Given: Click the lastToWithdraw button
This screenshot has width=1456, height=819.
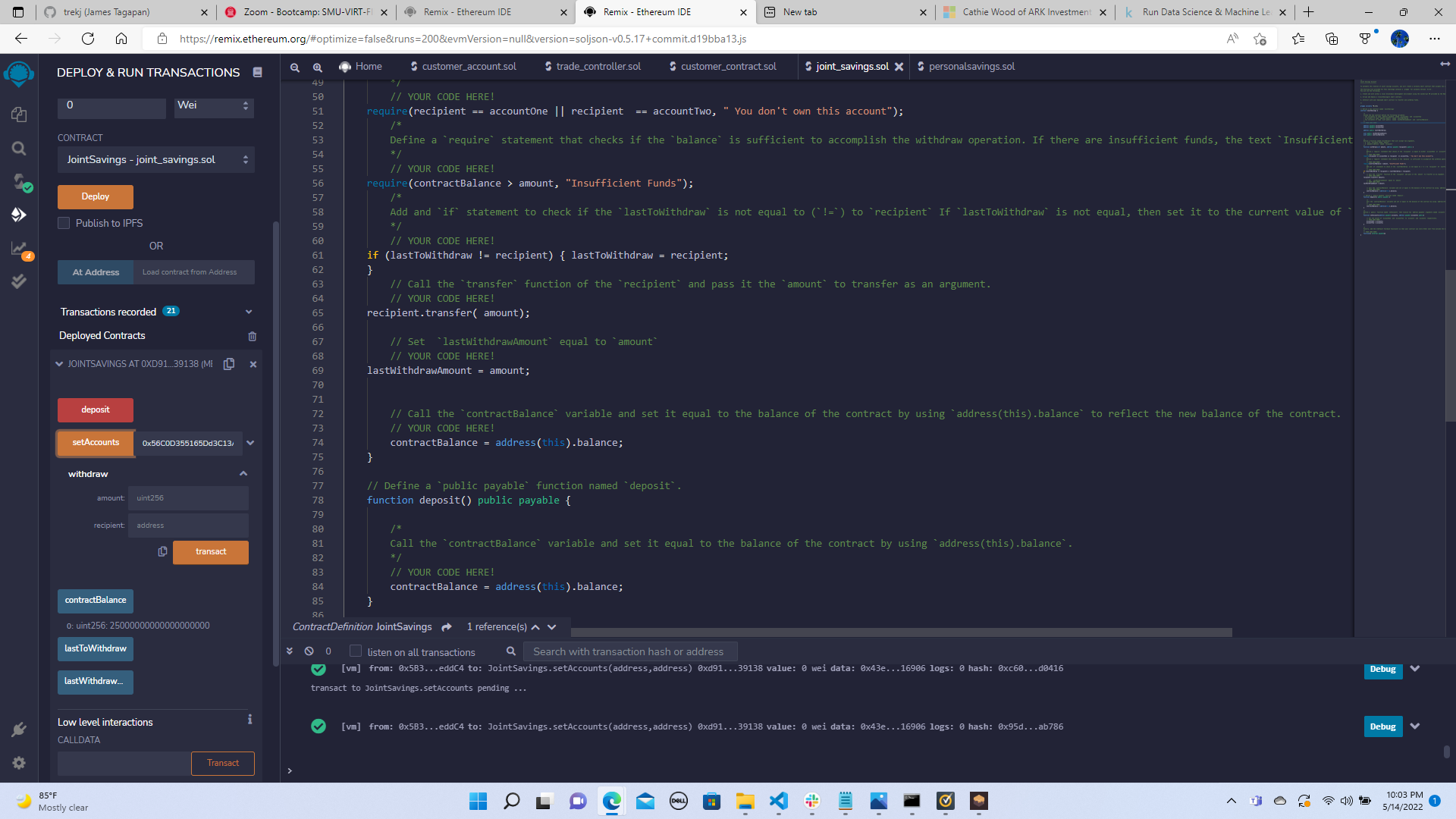Looking at the screenshot, I should [96, 649].
